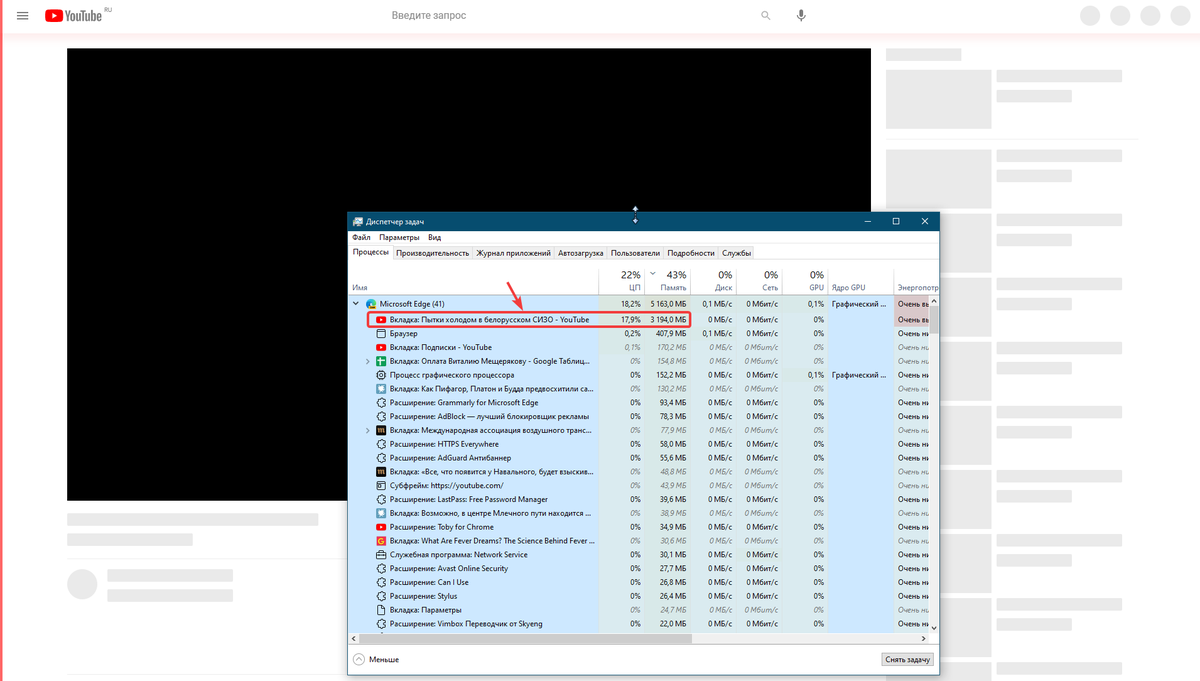Screen dimensions: 1200x681
Task: Switch to the Службы tab
Action: [x=737, y=253]
